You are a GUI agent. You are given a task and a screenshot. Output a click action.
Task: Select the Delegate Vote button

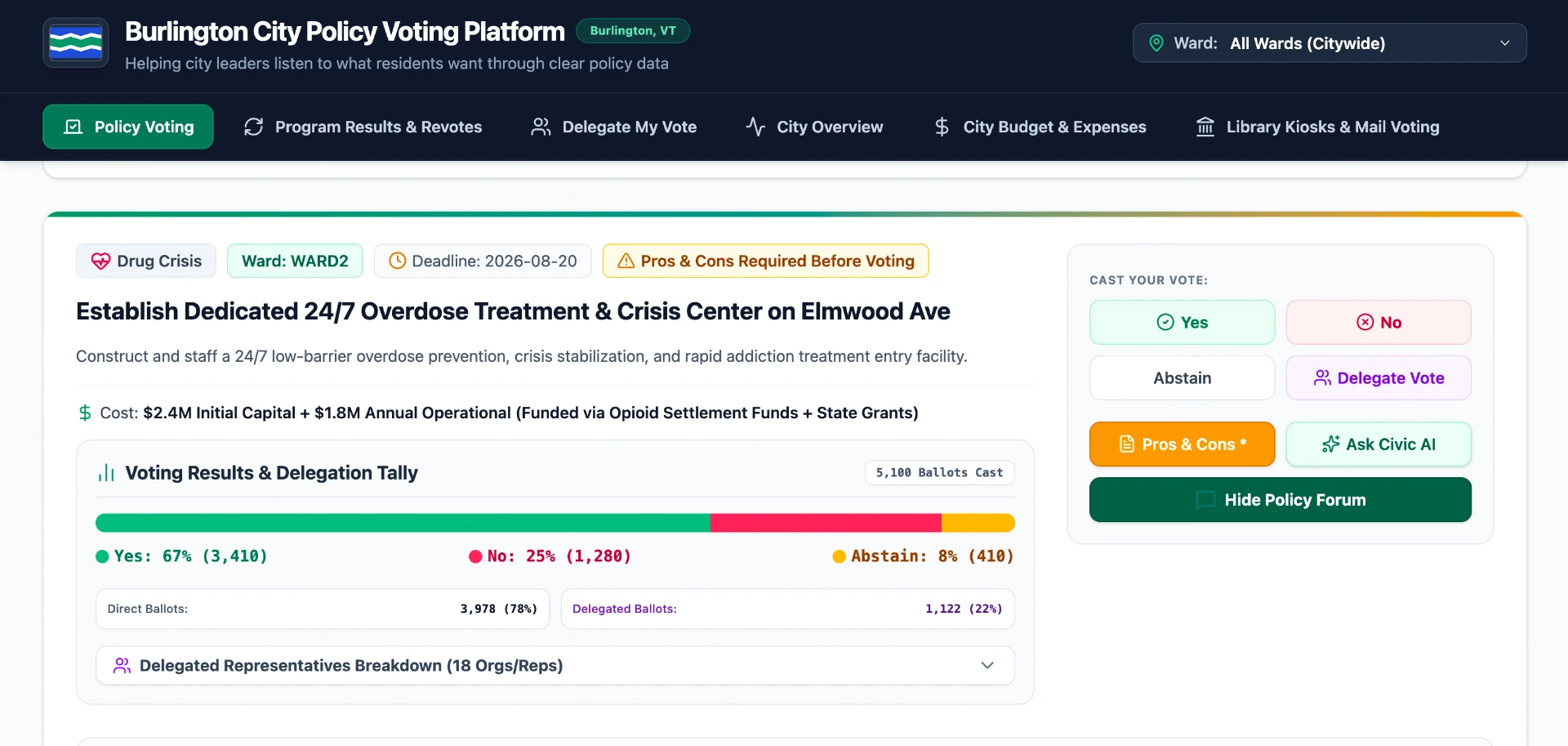coord(1379,378)
